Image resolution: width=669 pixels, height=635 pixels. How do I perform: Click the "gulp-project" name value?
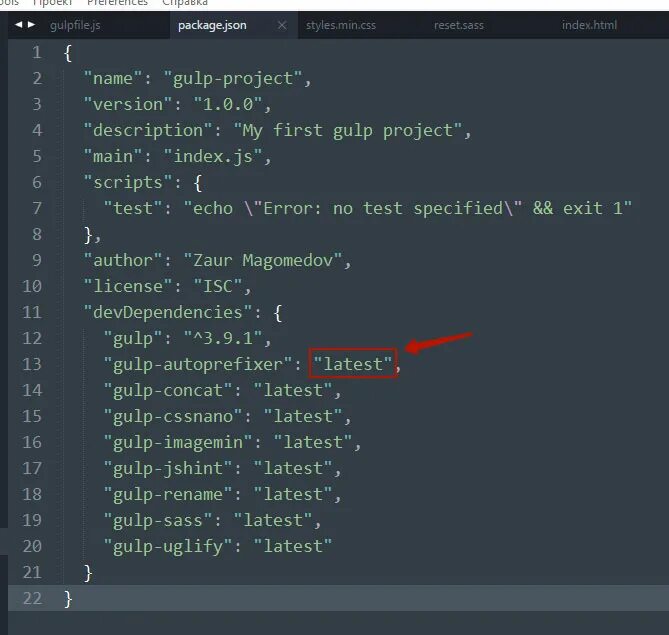(233, 79)
